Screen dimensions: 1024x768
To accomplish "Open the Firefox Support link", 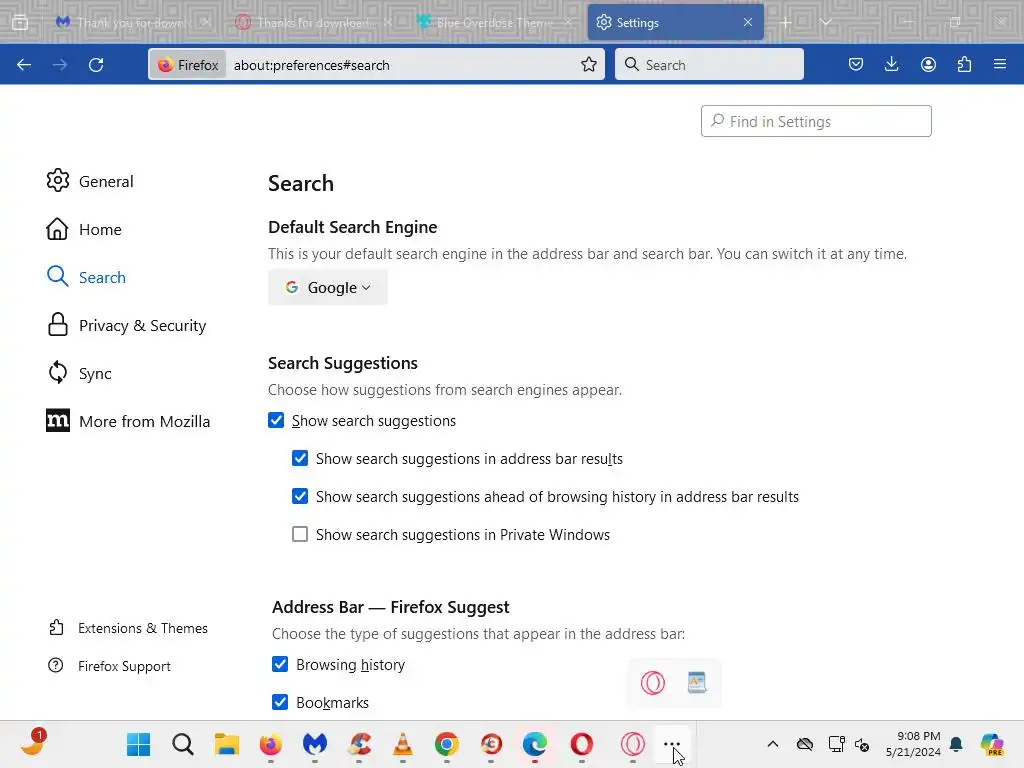I will 110,666.
